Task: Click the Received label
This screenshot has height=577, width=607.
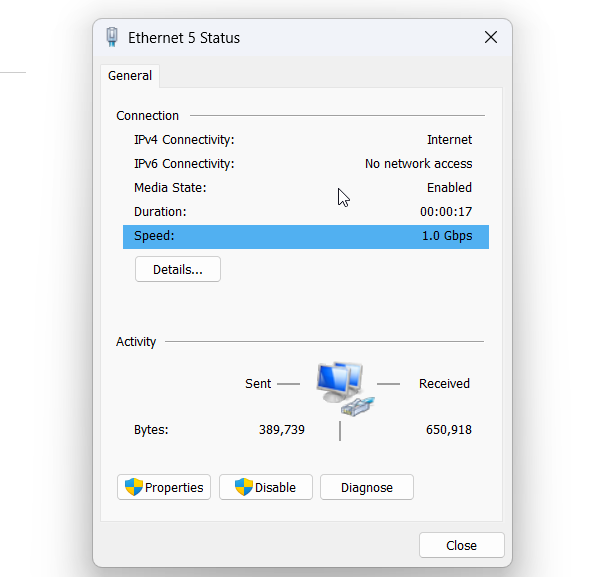Action: (x=444, y=384)
